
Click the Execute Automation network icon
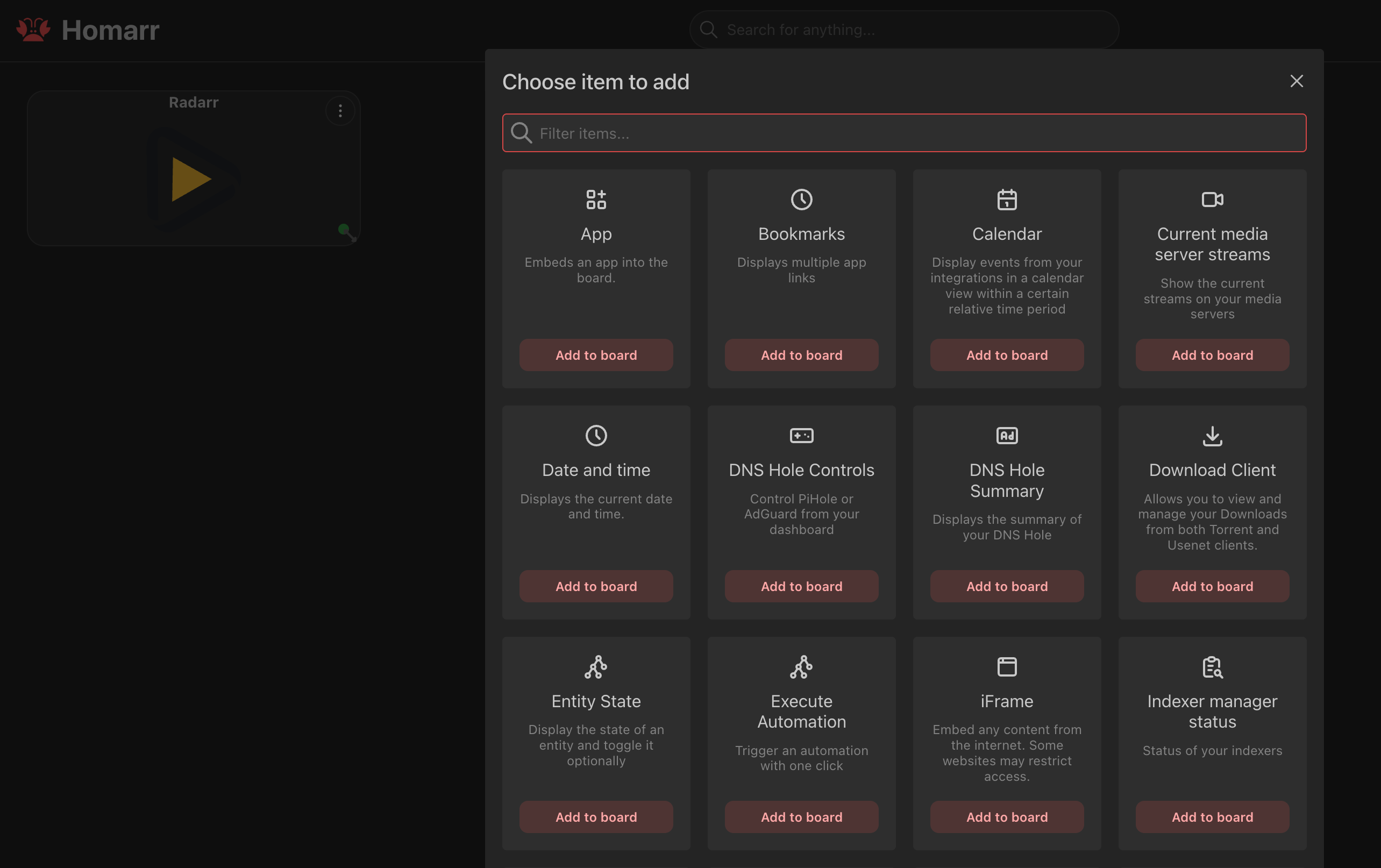click(x=801, y=667)
